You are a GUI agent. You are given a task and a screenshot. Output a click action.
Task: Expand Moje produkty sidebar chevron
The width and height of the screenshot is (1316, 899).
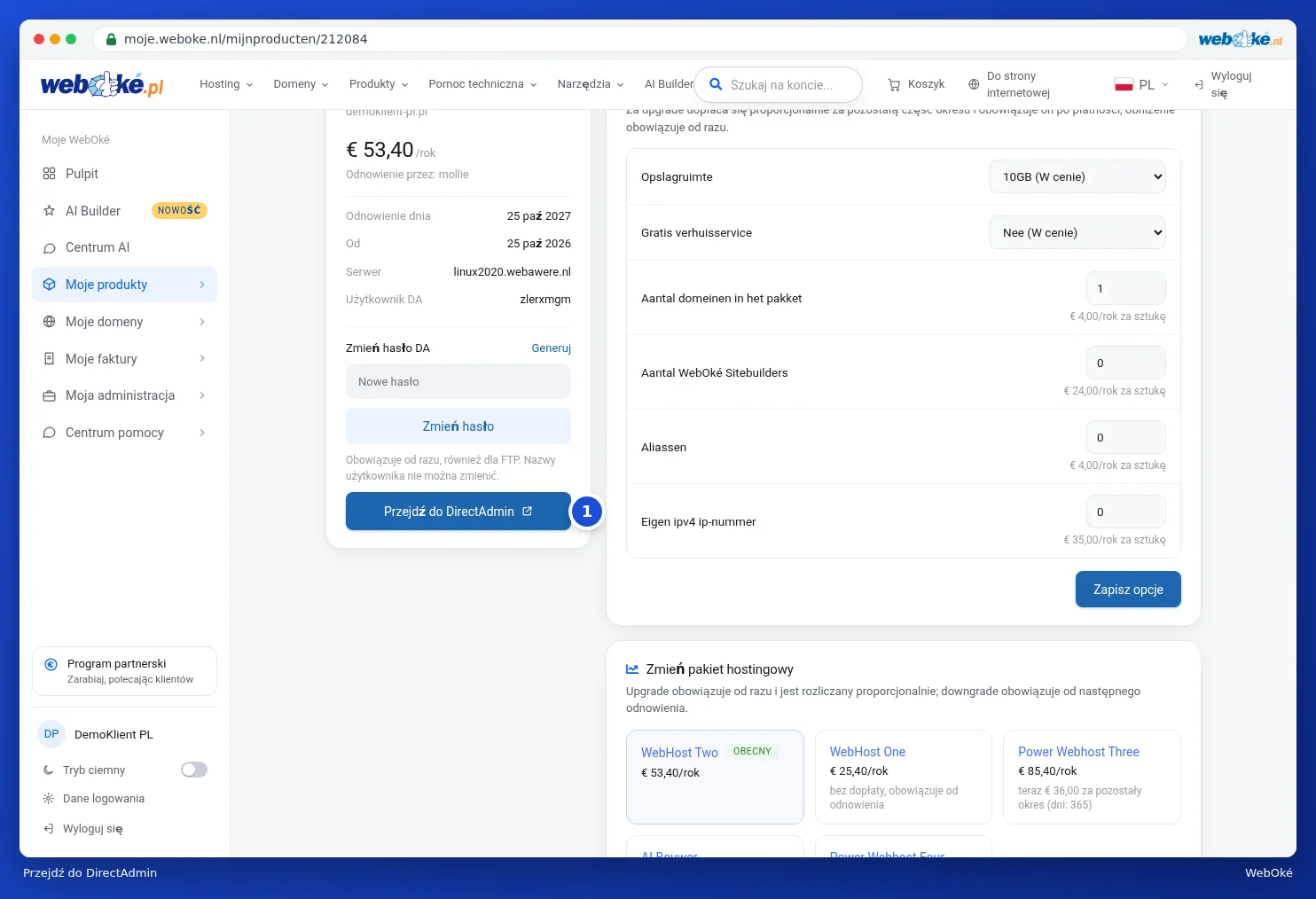tap(202, 285)
